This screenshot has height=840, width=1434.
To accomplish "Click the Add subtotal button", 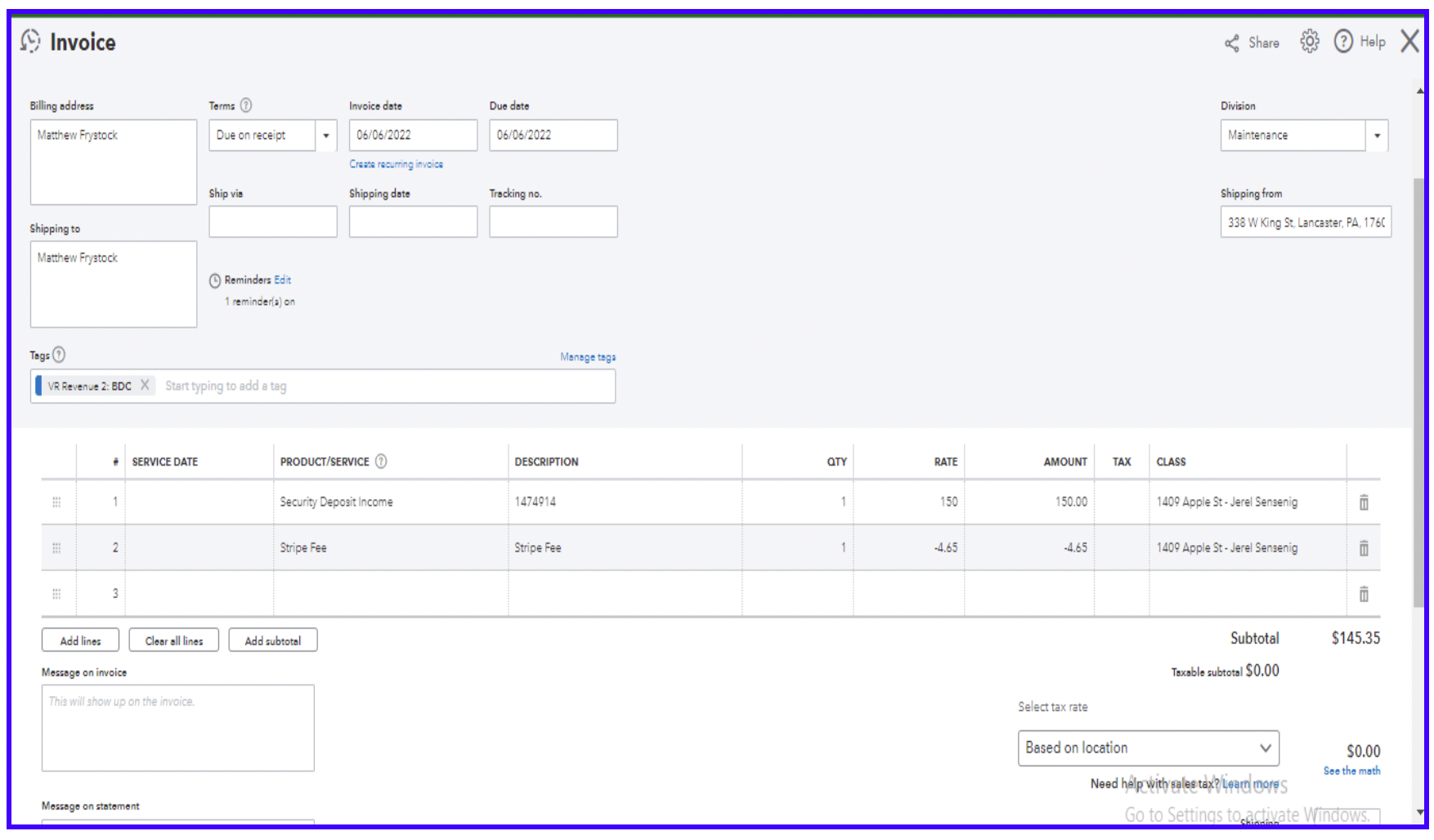I will (x=272, y=641).
